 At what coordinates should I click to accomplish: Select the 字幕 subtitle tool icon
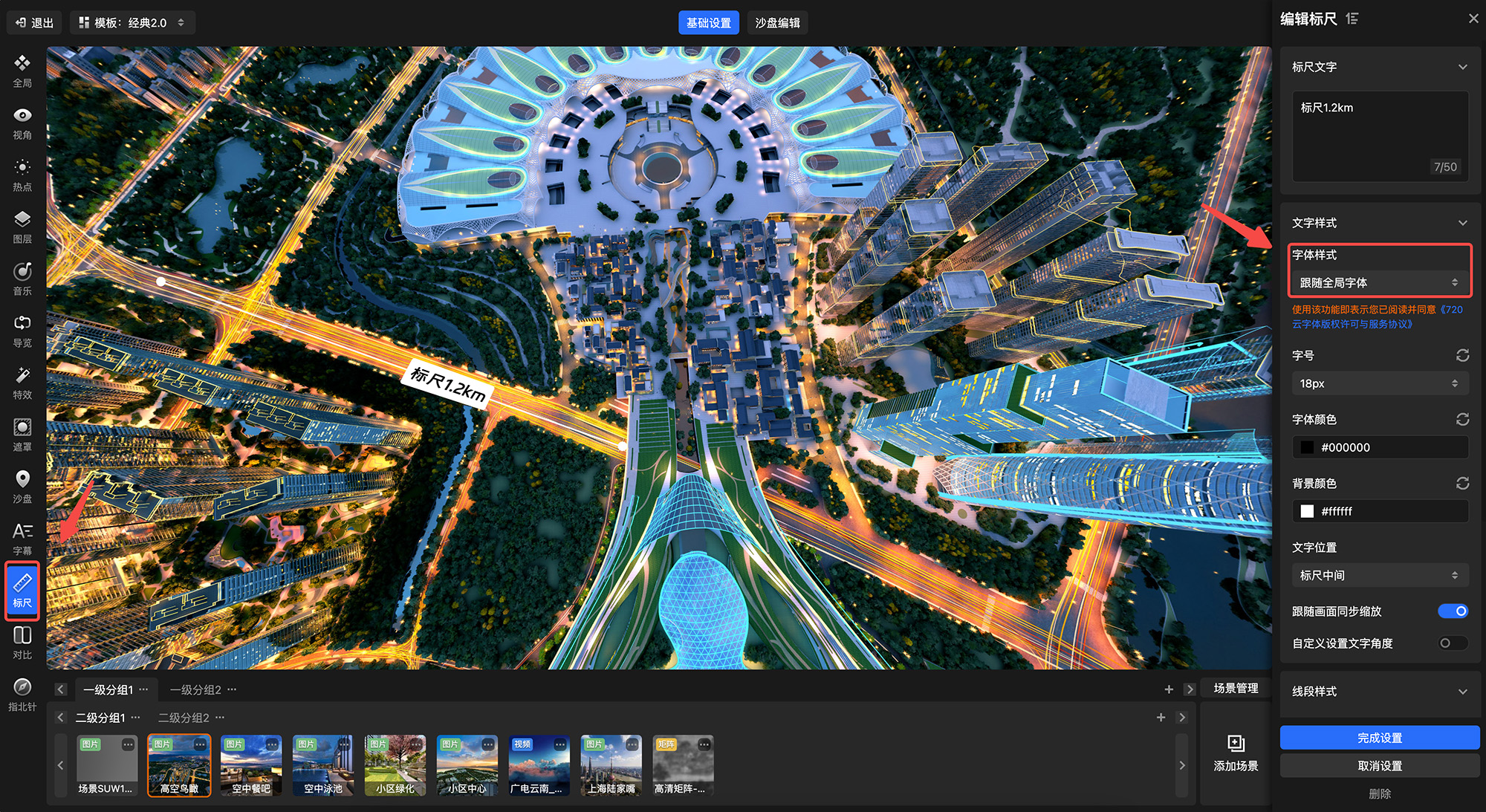[x=22, y=532]
